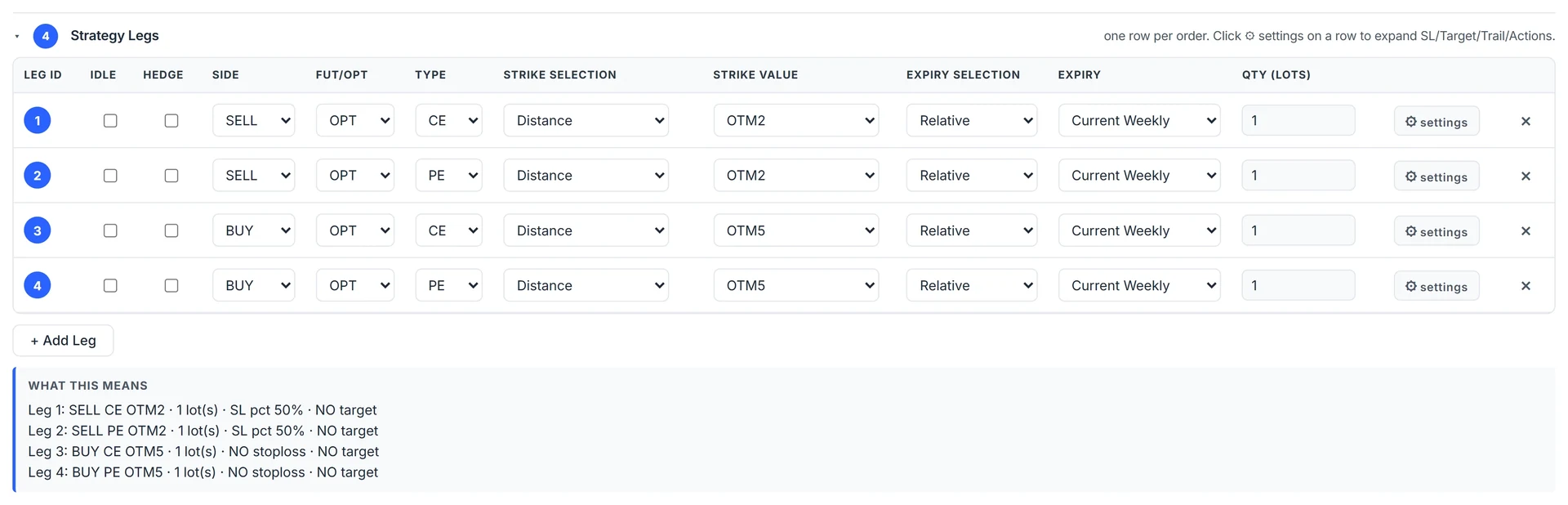Click the Qty lots field for leg 4

click(x=1298, y=285)
